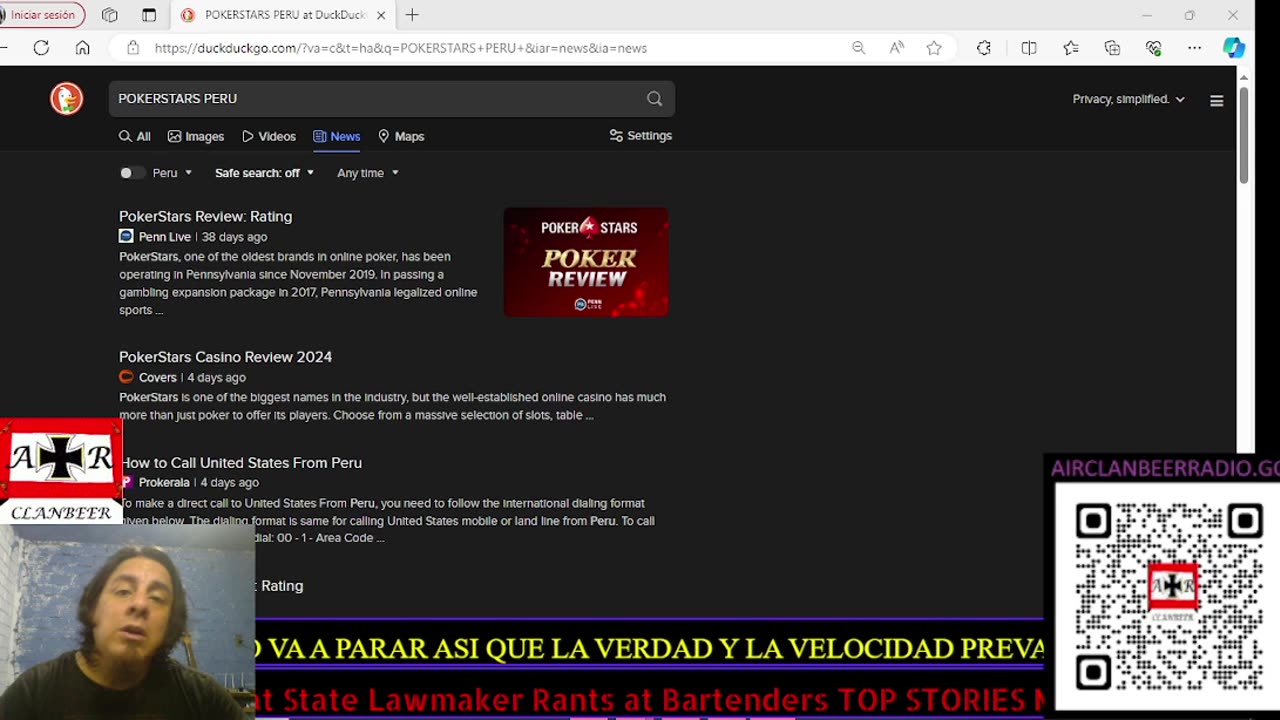The height and width of the screenshot is (720, 1280).
Task: Click the '38 days ago' text
Action: pyautogui.click(x=234, y=237)
